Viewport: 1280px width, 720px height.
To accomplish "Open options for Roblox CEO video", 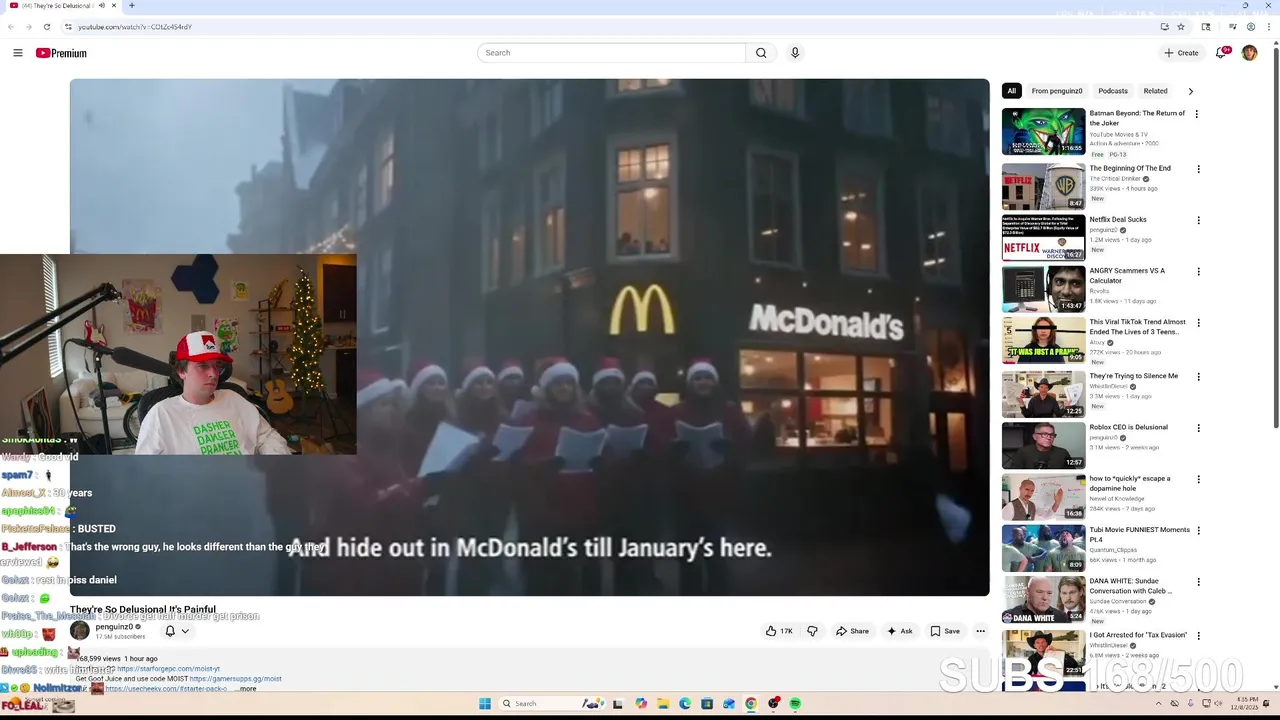I will click(1198, 428).
